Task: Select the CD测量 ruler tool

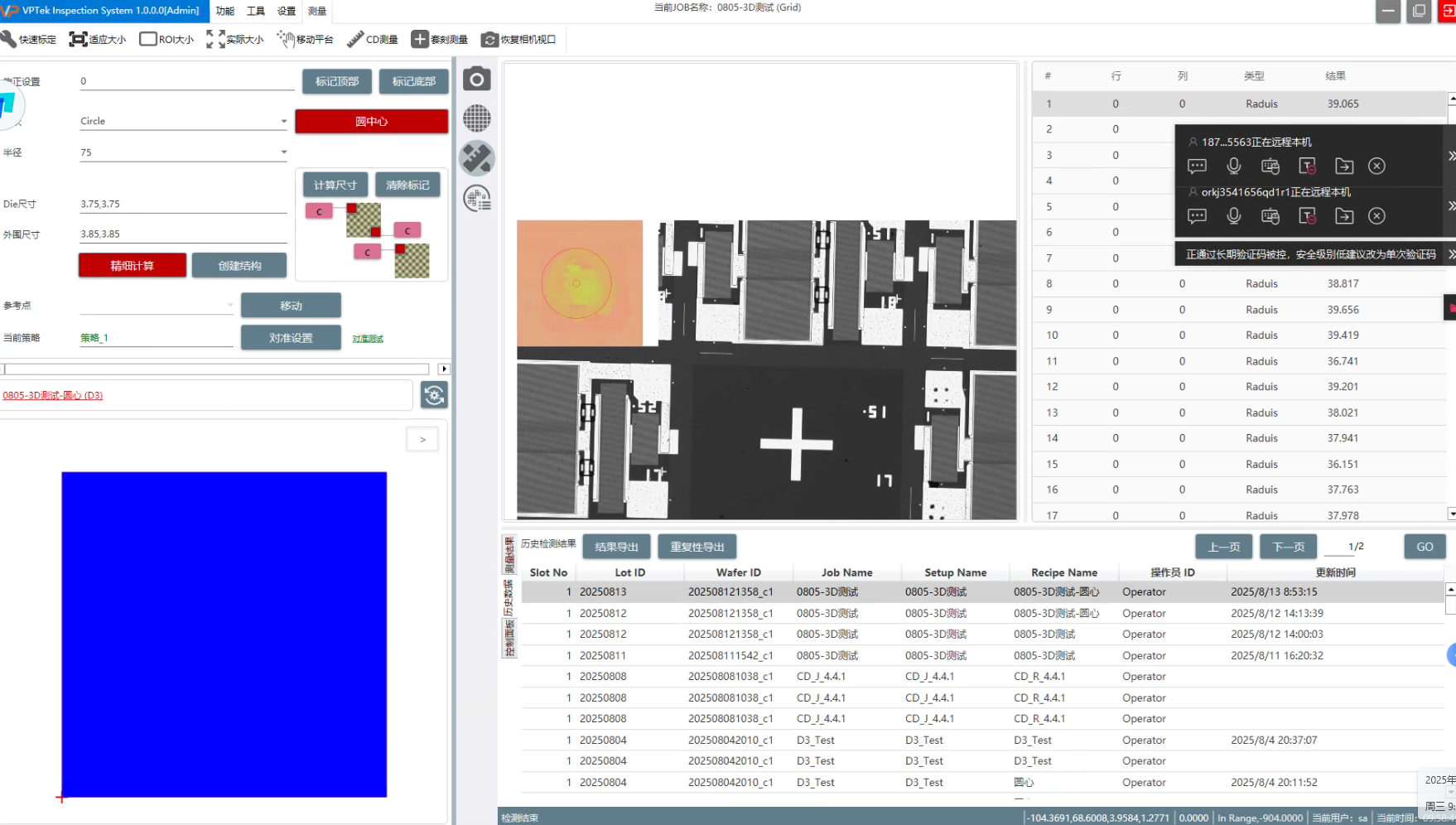Action: pos(373,39)
